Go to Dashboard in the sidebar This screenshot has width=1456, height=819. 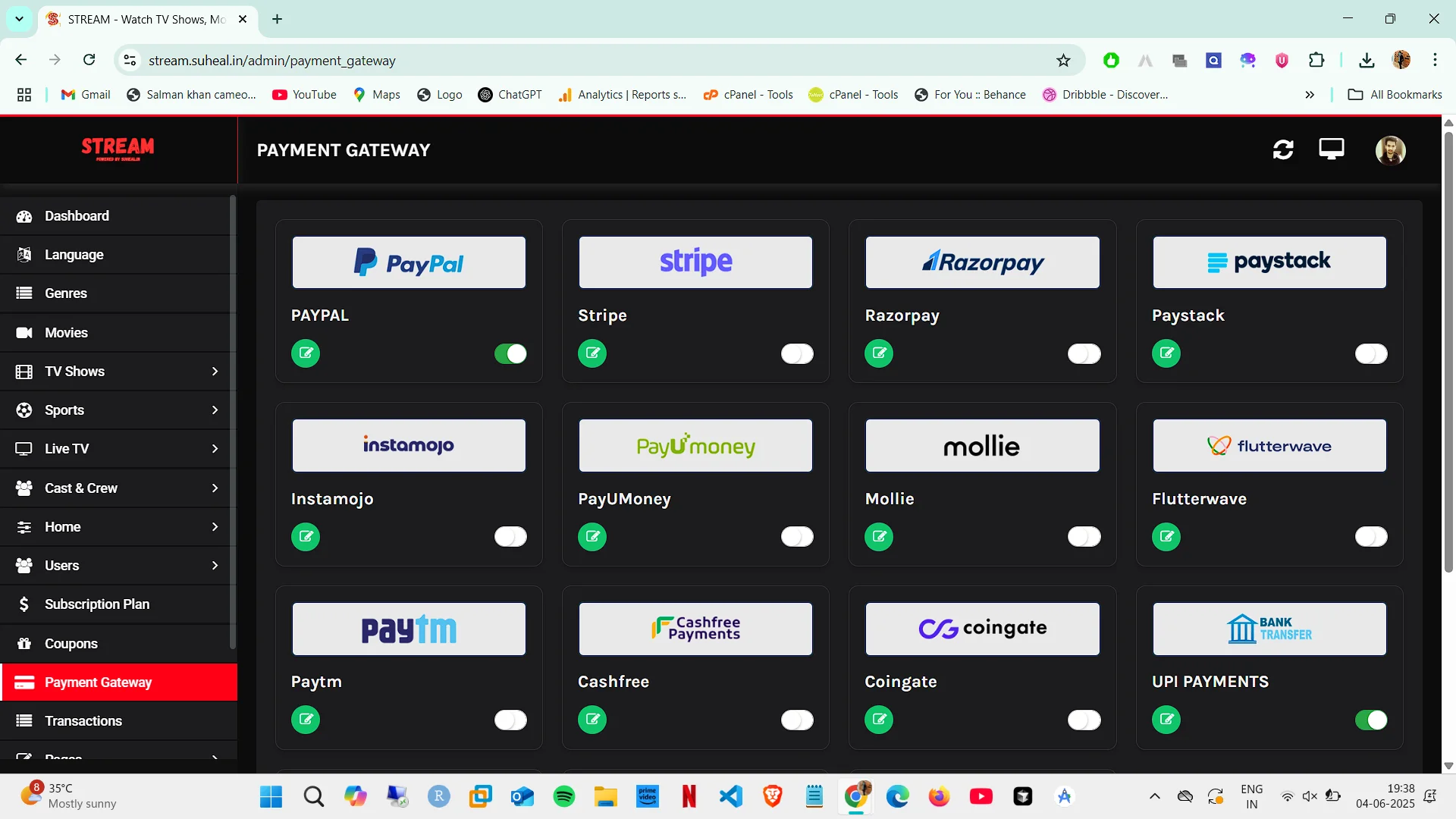tap(117, 216)
